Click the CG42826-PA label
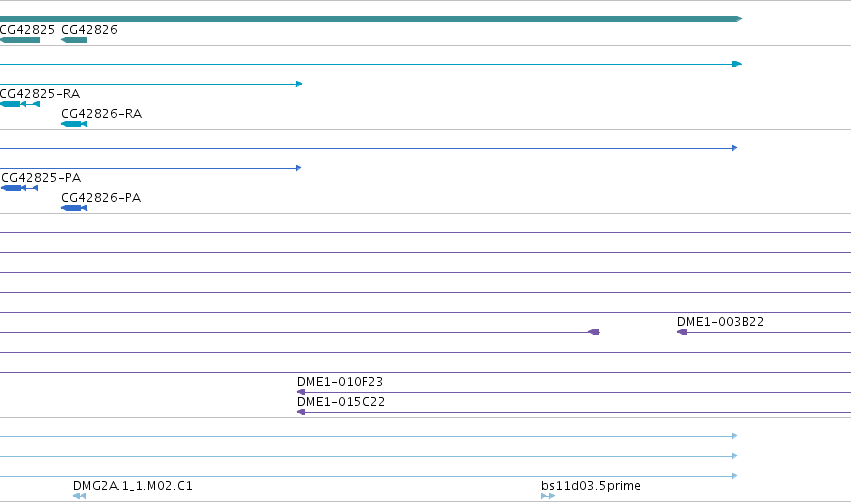The width and height of the screenshot is (851, 502). (x=101, y=198)
